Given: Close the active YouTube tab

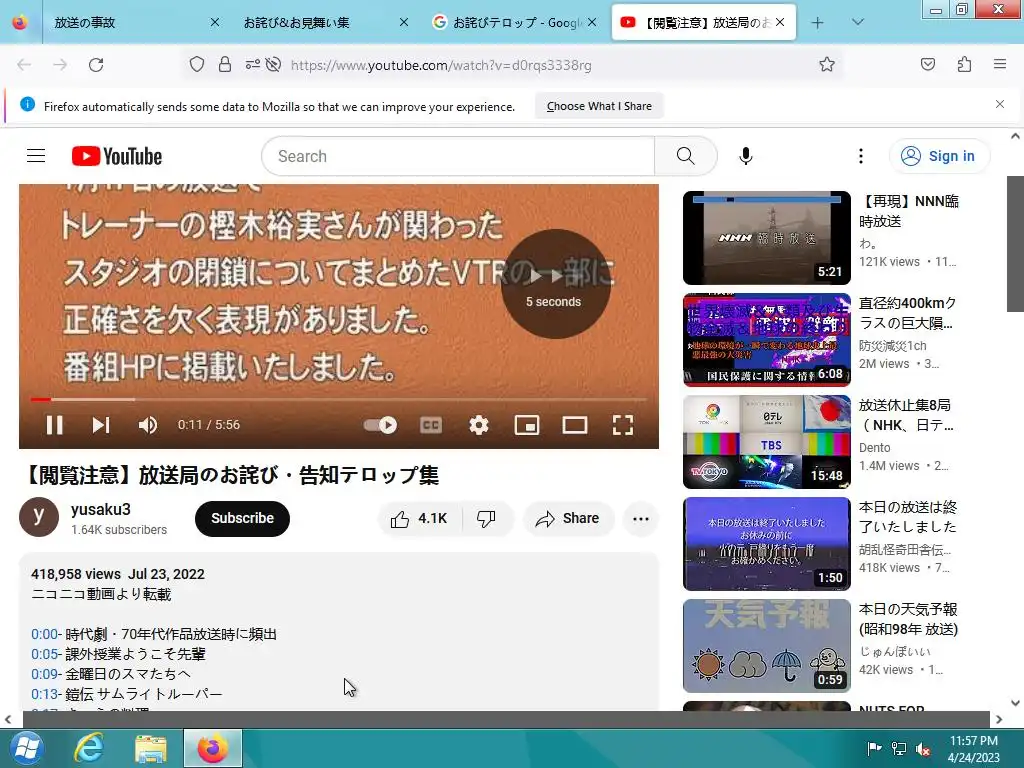Looking at the screenshot, I should coord(780,22).
